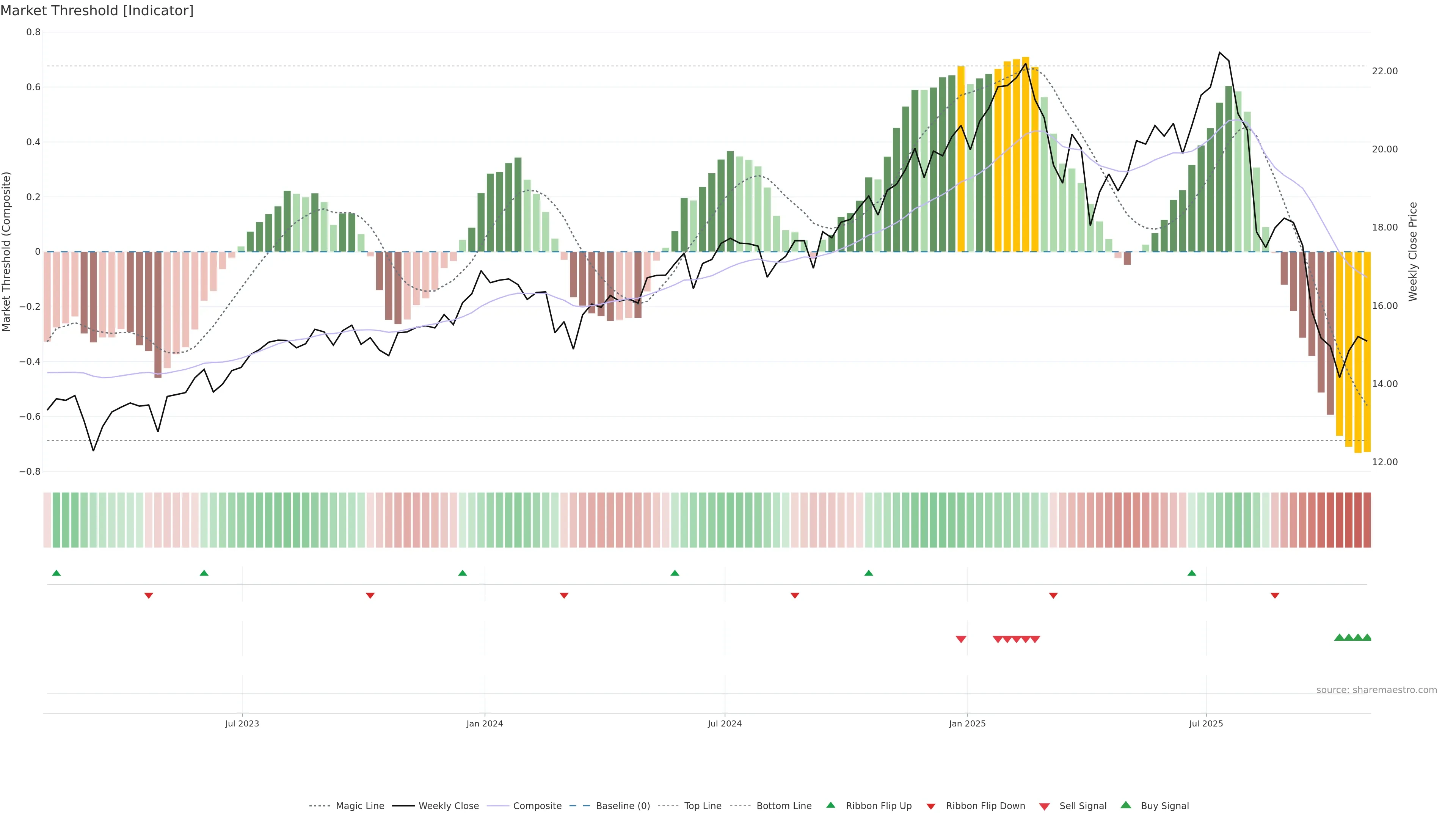The image size is (1456, 819).
Task: Click the source: sharemaestro.com text
Action: [1376, 690]
